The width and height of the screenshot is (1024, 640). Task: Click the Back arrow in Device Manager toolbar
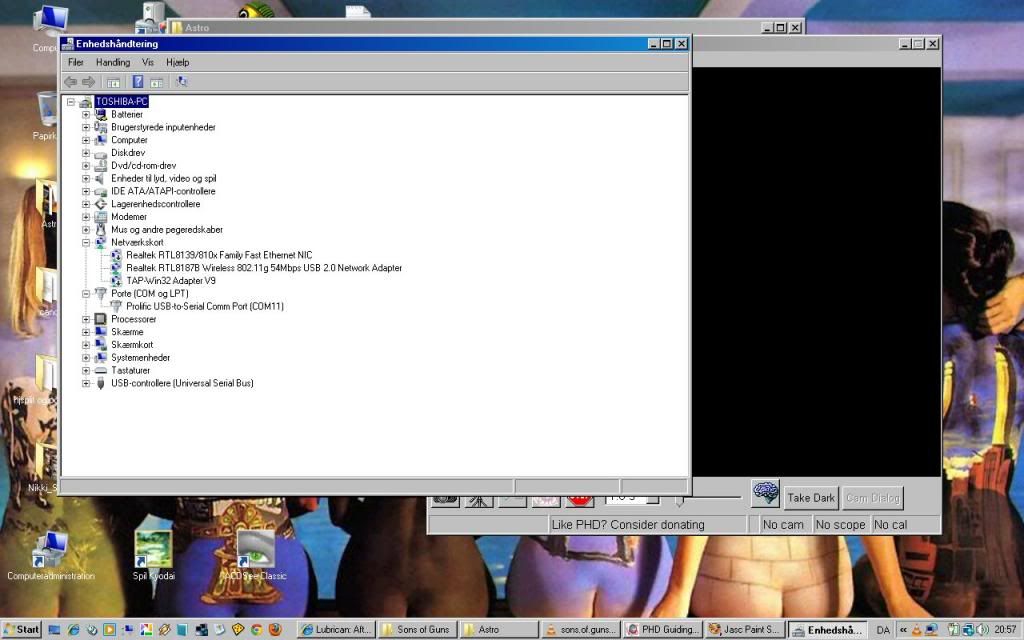pos(71,82)
